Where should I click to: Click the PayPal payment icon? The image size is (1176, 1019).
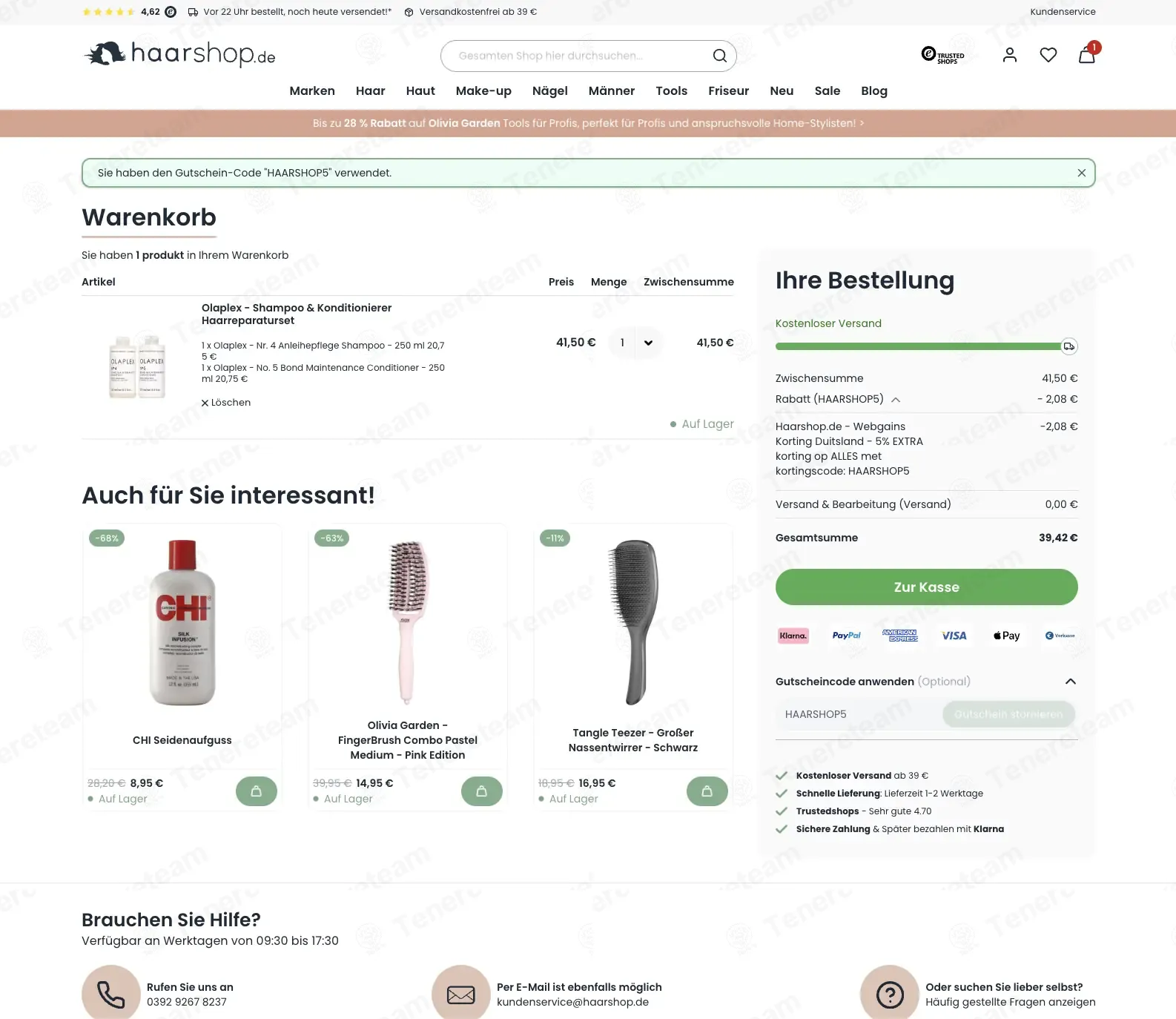tap(847, 636)
